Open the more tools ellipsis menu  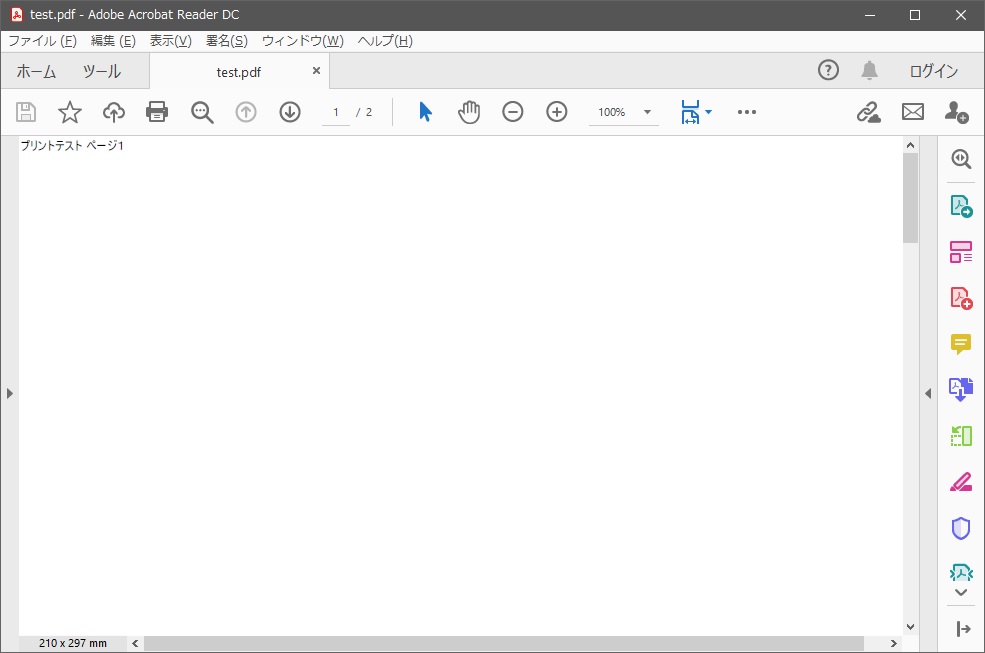[x=747, y=112]
